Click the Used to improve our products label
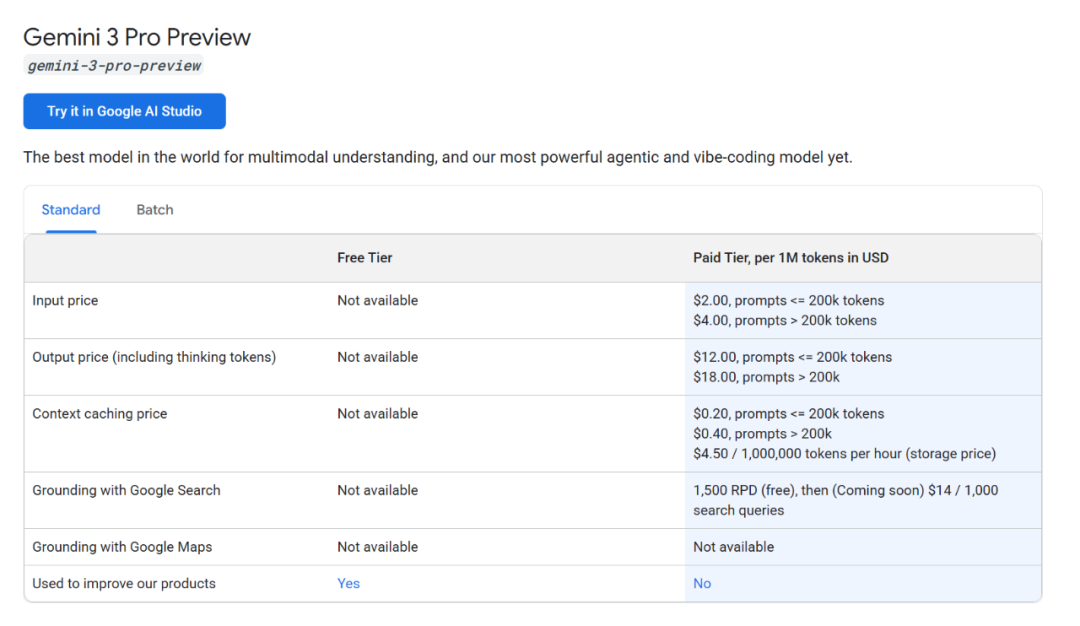Screen dimensions: 1080x626 click(124, 584)
